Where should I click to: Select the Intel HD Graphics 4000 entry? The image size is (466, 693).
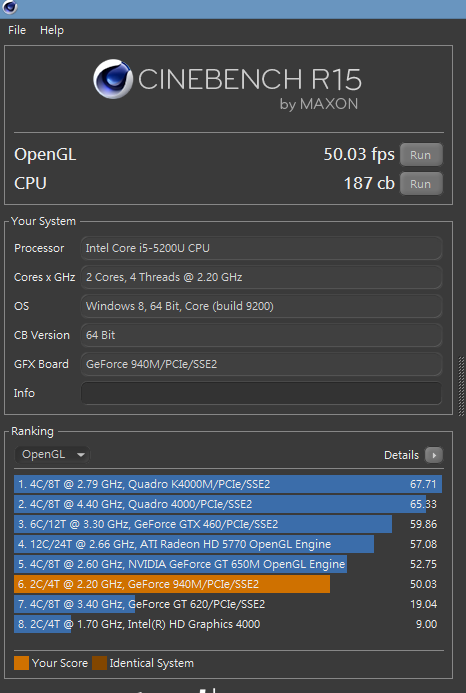[228, 624]
